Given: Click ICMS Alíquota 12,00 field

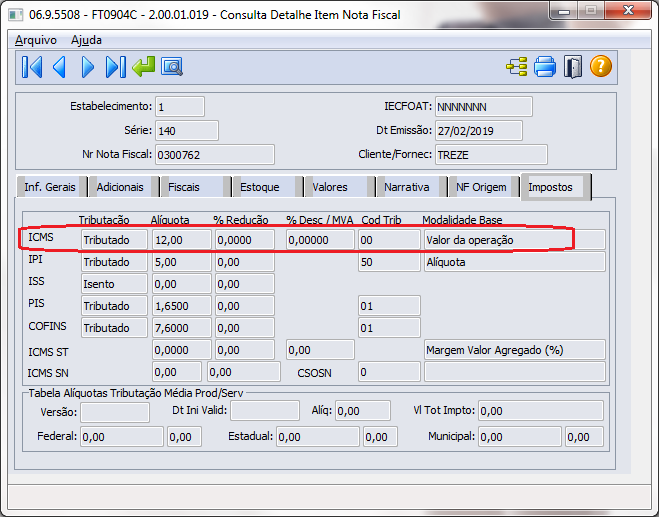Looking at the screenshot, I should (x=181, y=240).
